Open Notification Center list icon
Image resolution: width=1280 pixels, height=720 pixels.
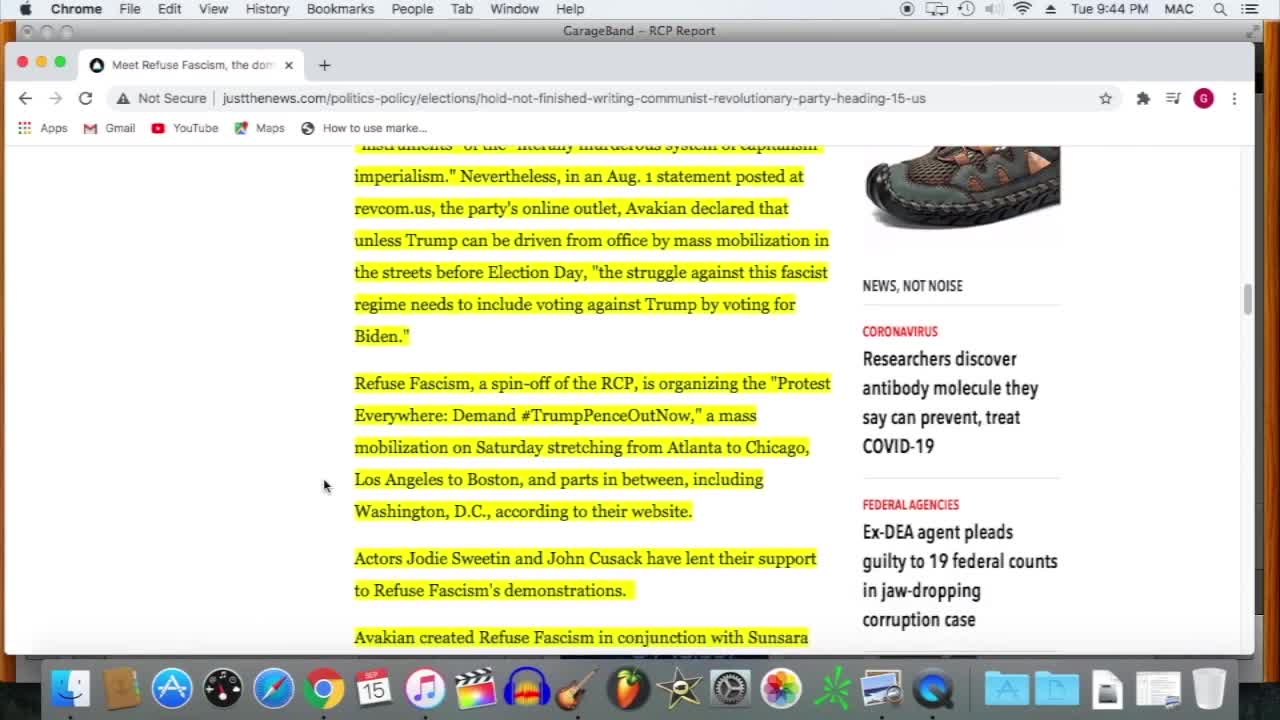1250,9
